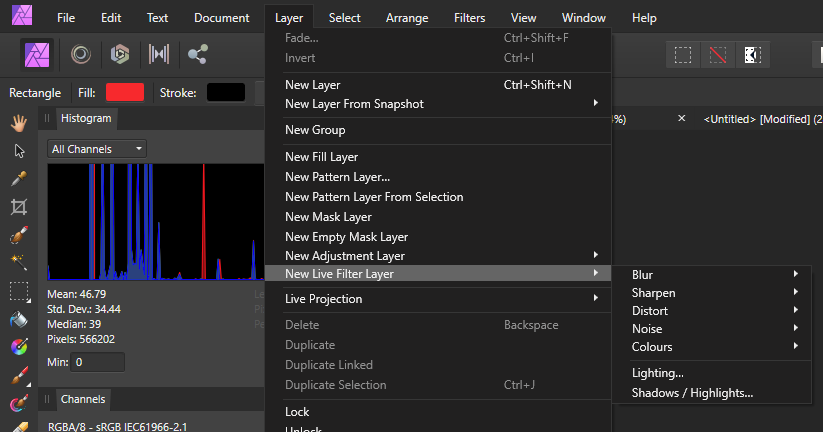Select the <Untitled> [Modified] document tab

pyautogui.click(x=762, y=119)
